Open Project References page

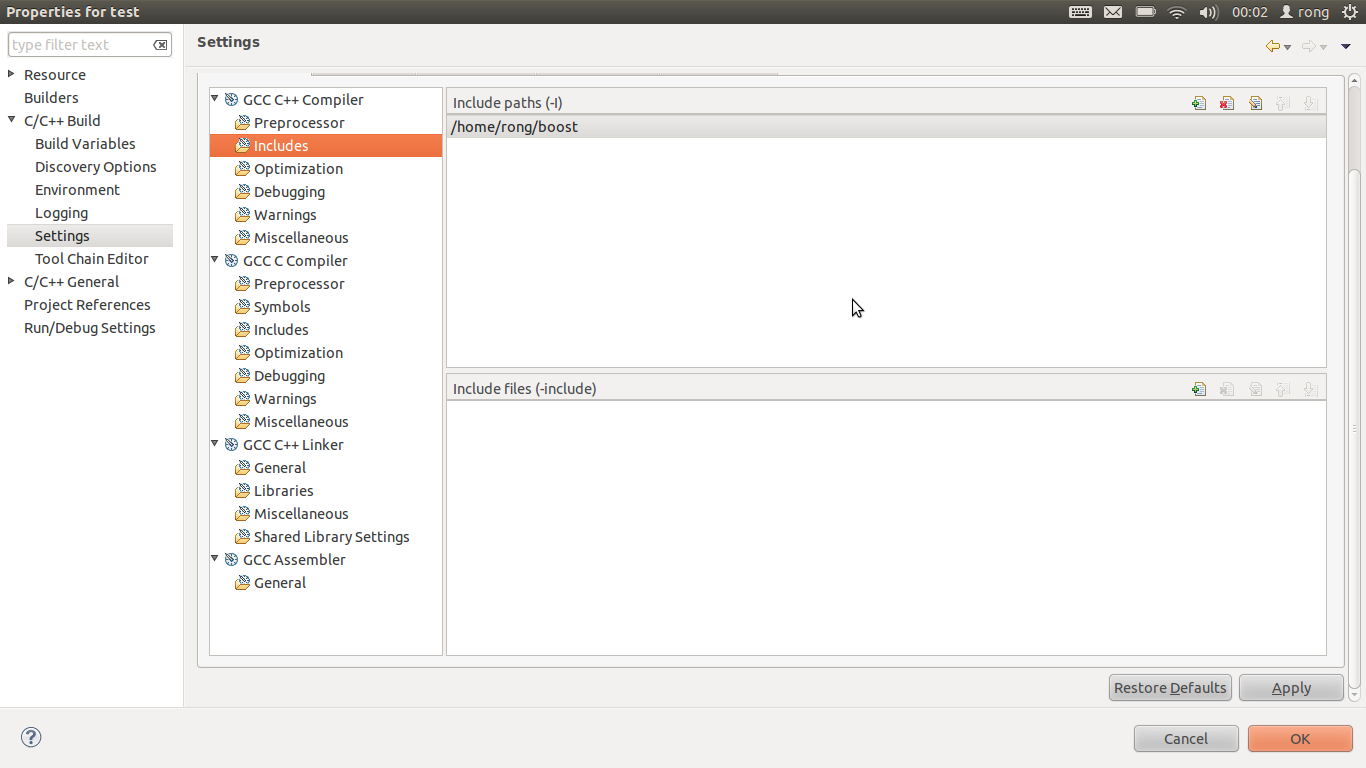[x=87, y=305]
